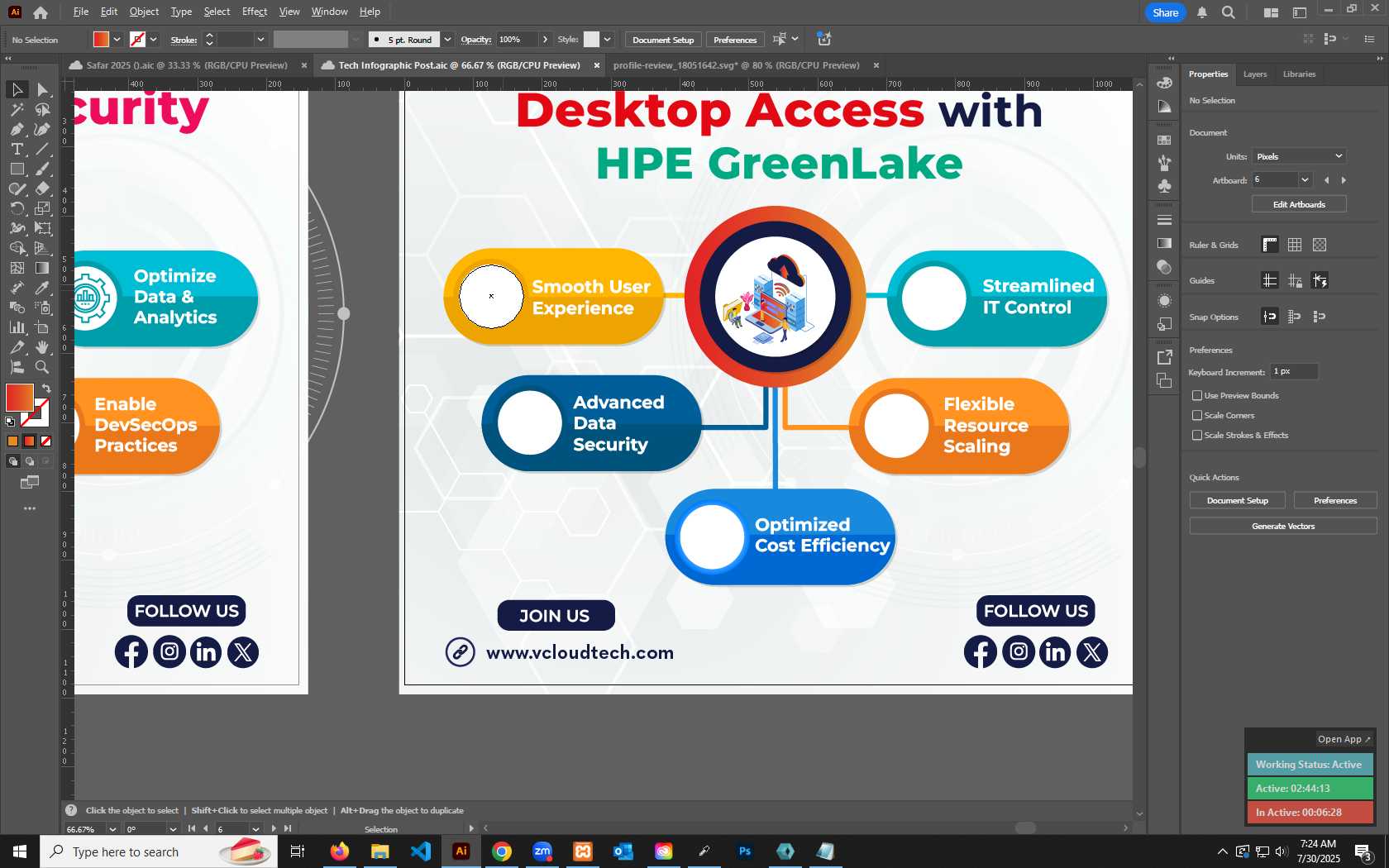Click the Share button
The image size is (1389, 868).
tap(1165, 12)
